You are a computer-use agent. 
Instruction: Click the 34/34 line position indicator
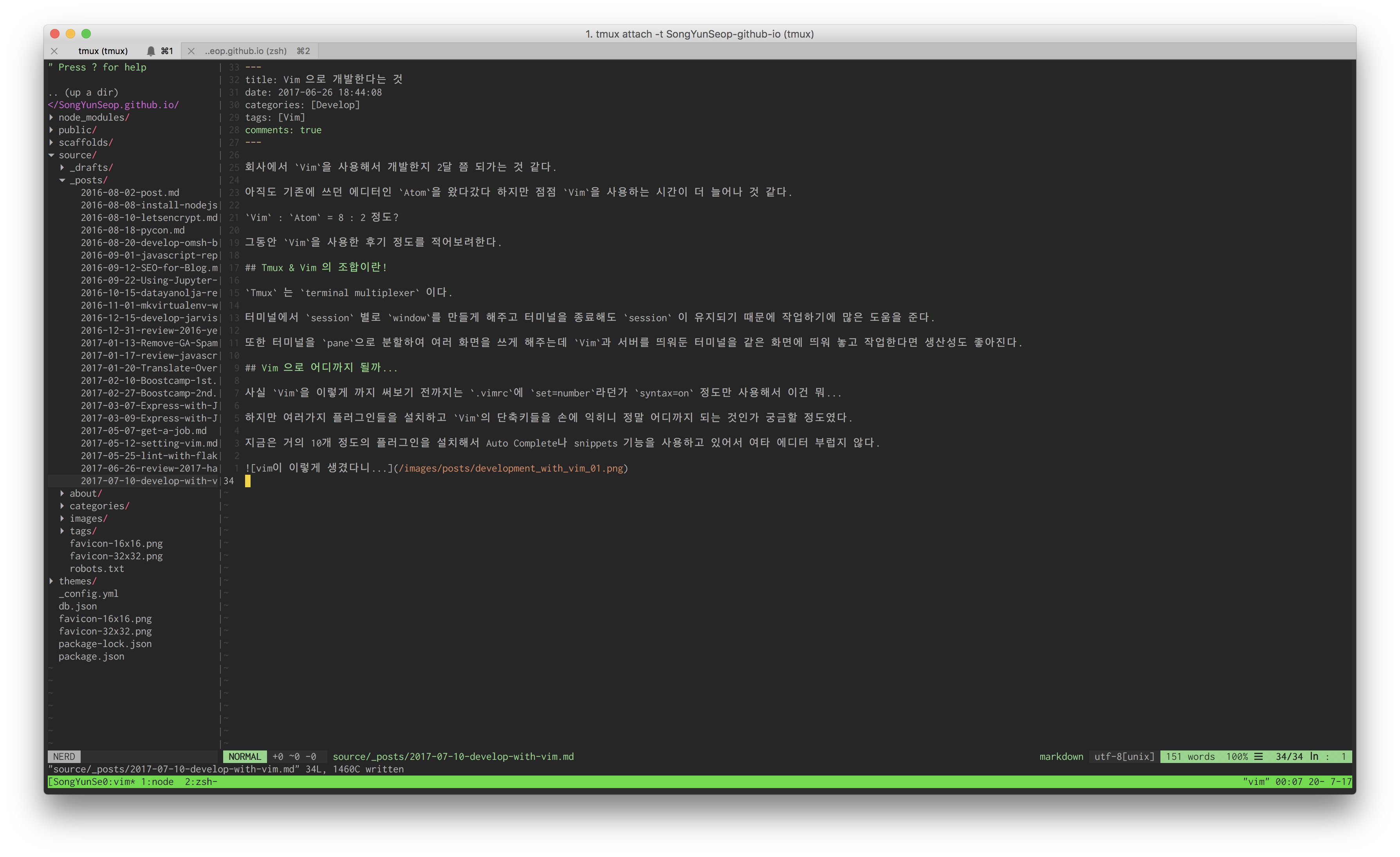coord(1289,756)
